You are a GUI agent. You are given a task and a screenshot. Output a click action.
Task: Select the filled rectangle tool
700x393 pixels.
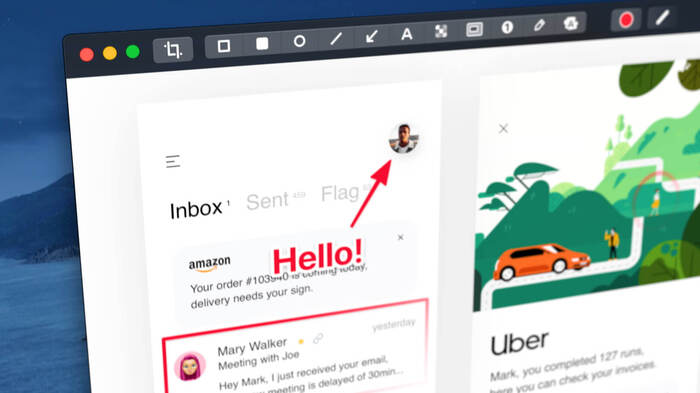262,44
